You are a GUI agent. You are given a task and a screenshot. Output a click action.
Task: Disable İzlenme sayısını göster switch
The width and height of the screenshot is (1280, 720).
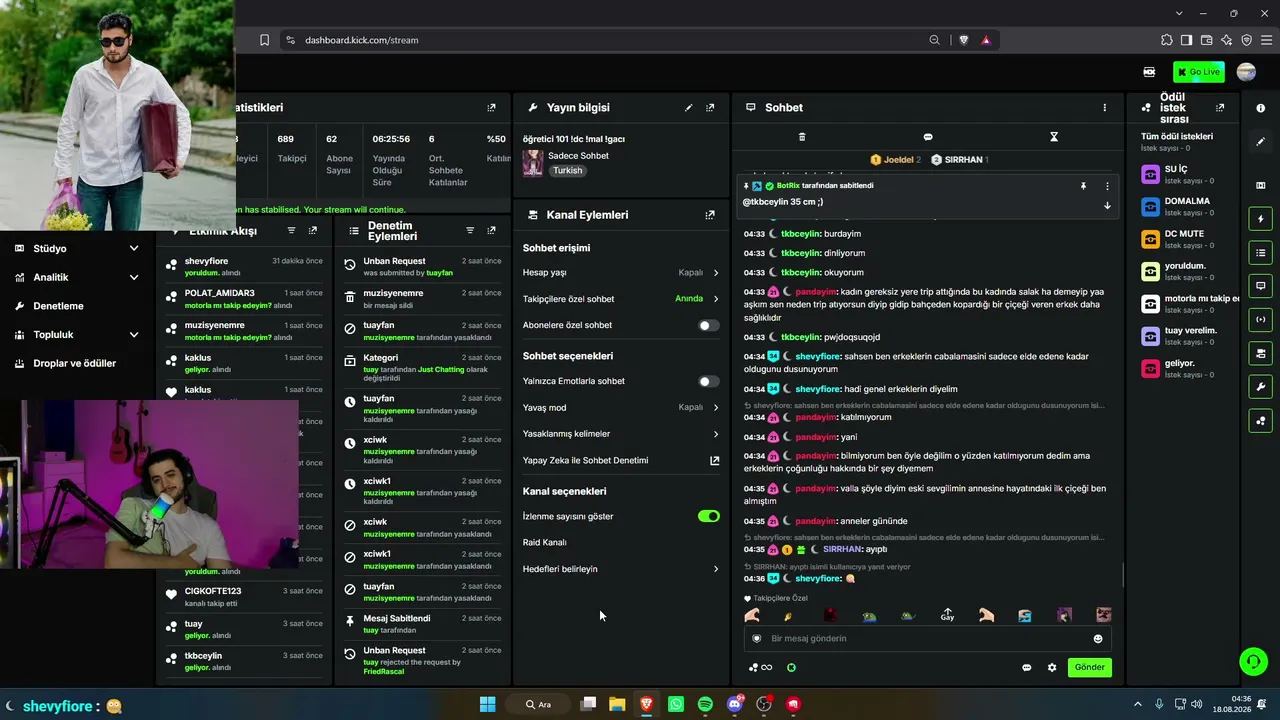point(708,516)
